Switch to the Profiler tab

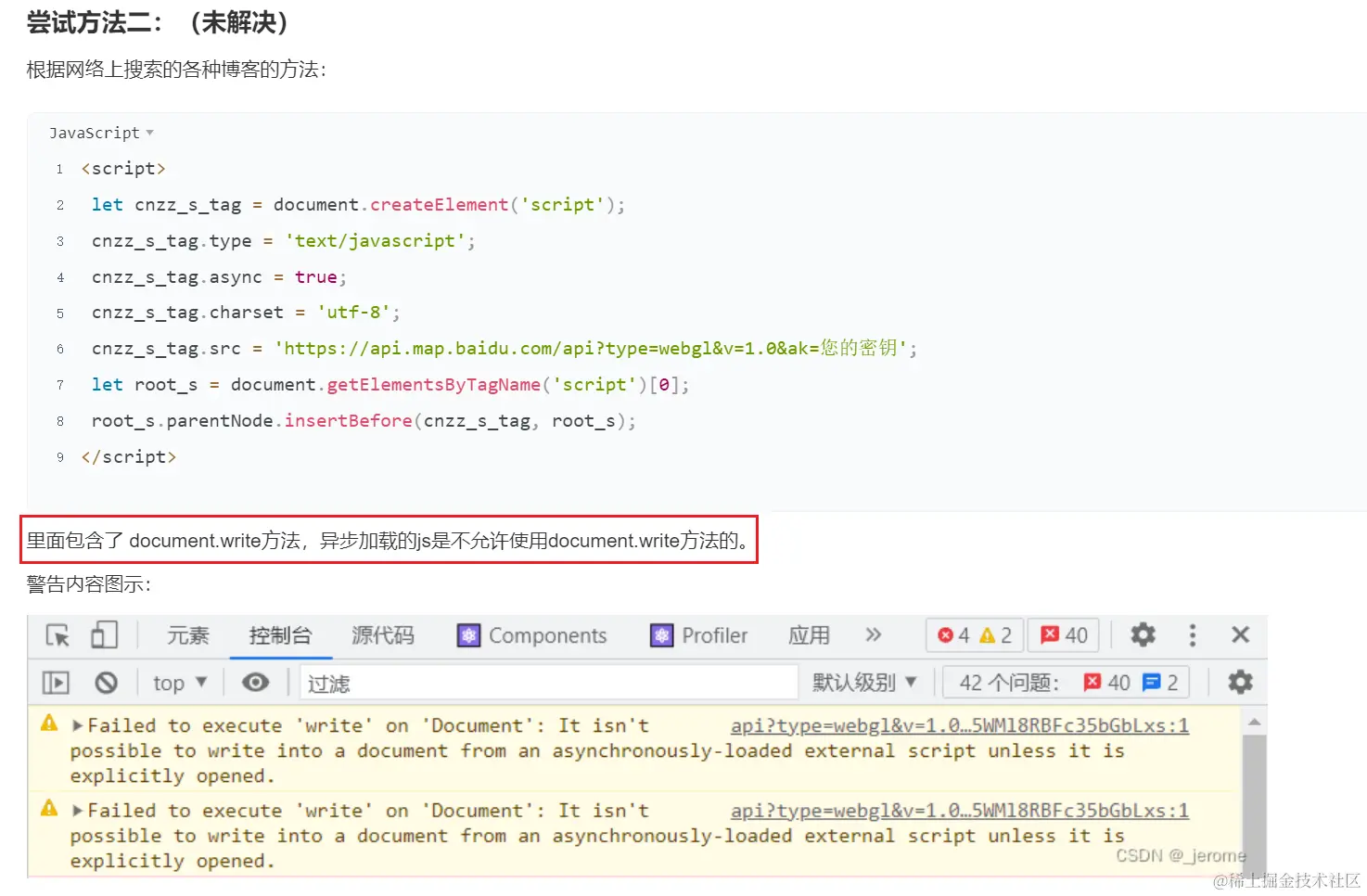pyautogui.click(x=699, y=635)
